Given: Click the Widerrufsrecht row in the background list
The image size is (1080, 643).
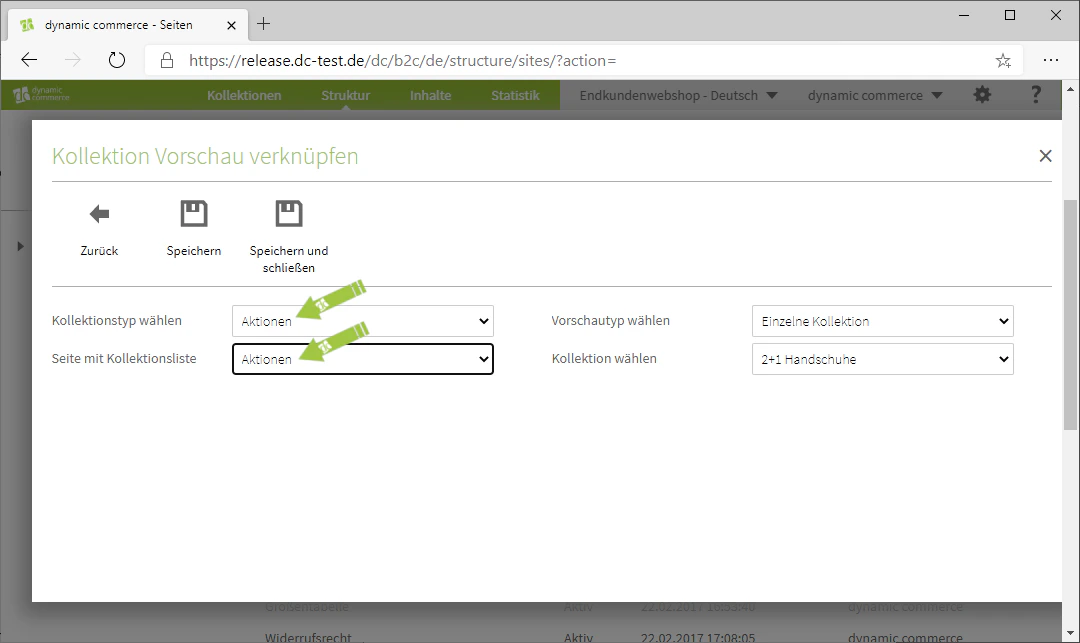Looking at the screenshot, I should point(308,637).
